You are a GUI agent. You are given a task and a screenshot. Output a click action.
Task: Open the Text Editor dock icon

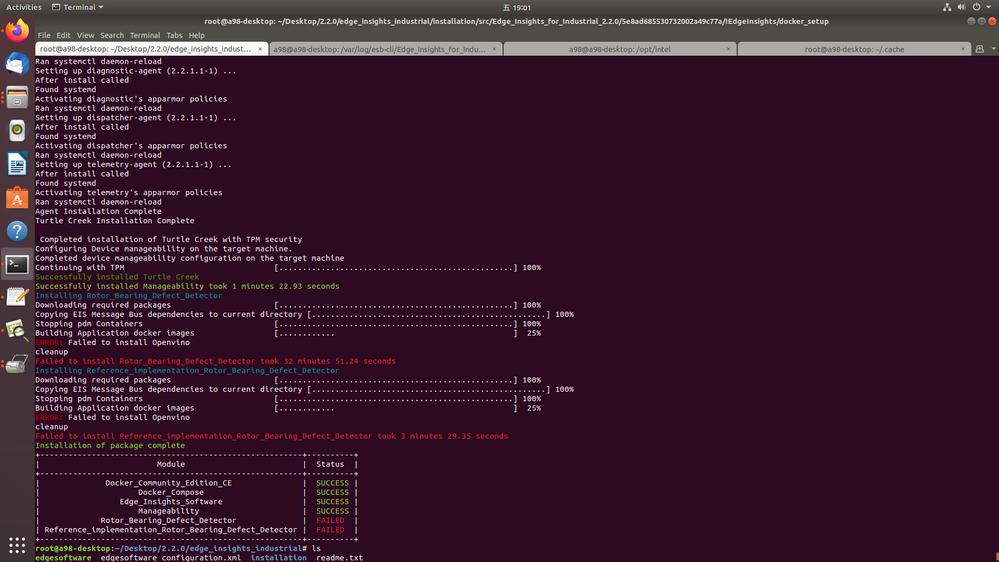pyautogui.click(x=17, y=298)
